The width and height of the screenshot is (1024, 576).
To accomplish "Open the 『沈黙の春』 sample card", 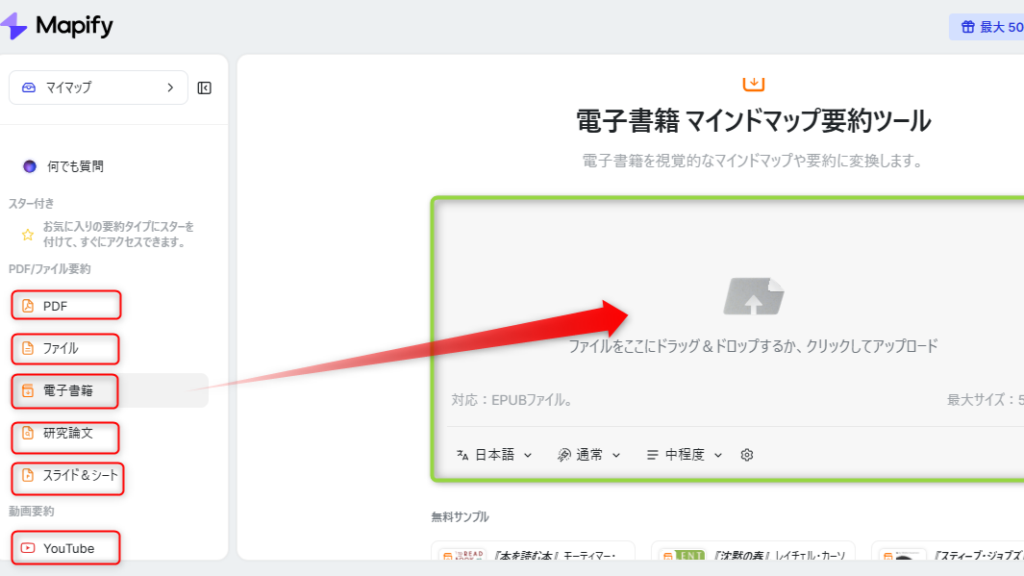I will tap(752, 554).
